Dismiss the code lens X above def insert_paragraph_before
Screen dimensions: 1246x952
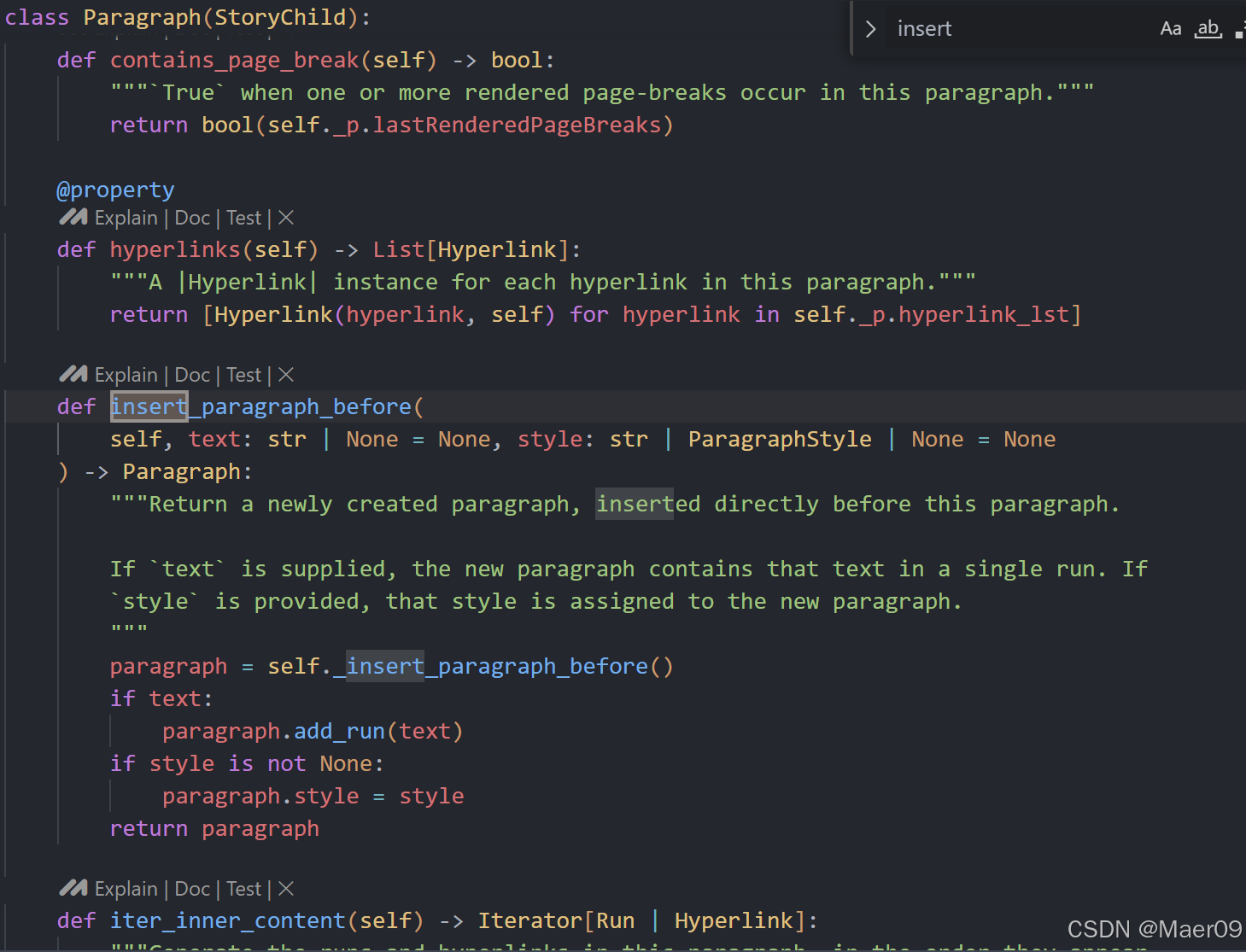tap(286, 375)
